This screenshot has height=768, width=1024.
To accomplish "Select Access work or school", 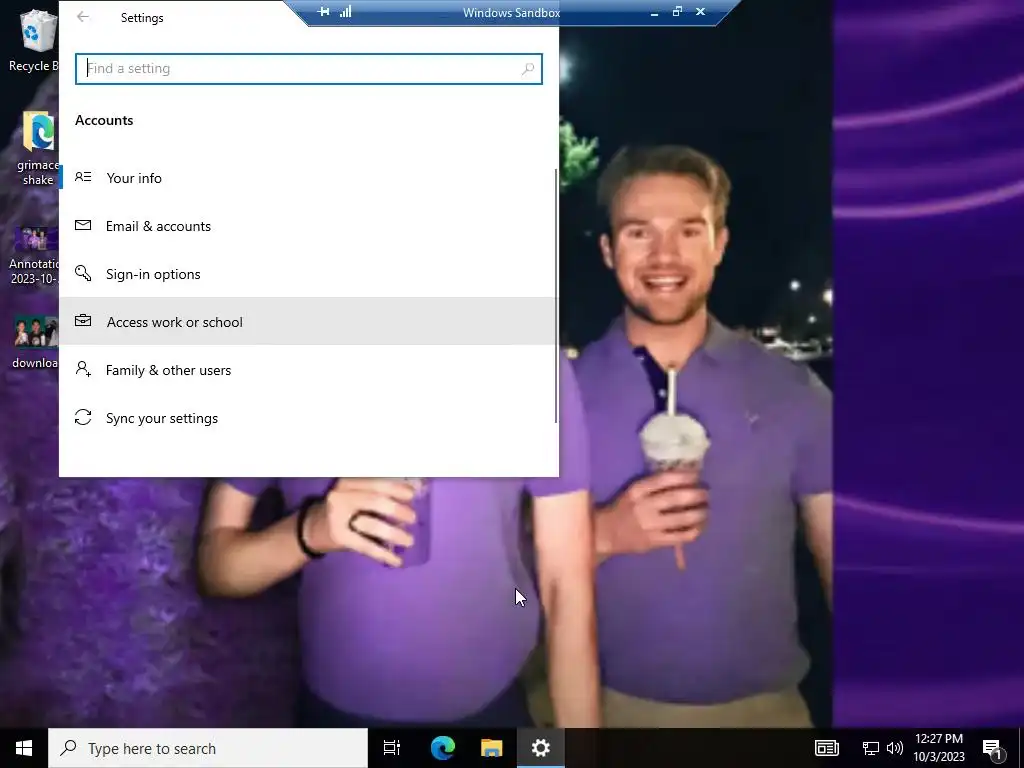I will coord(308,321).
